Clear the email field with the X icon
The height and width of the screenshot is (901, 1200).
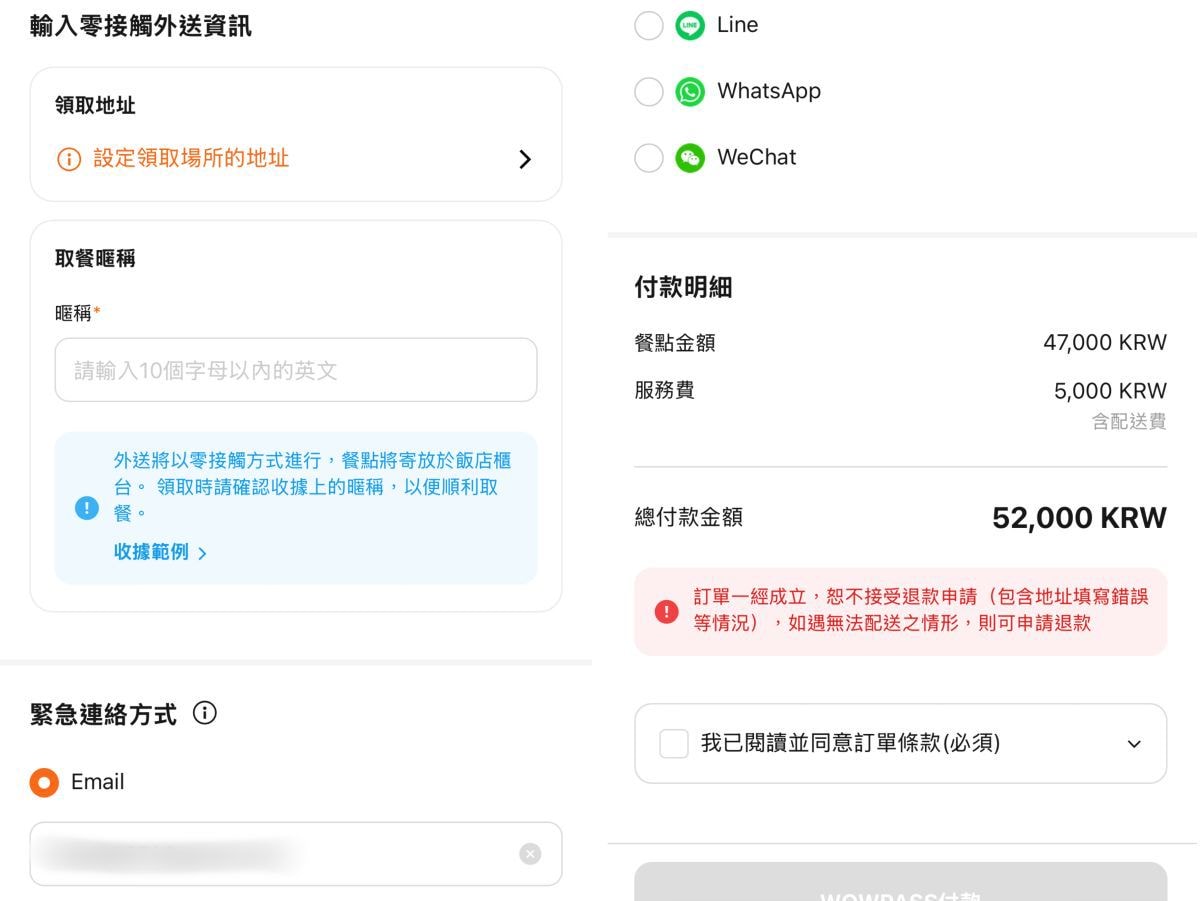point(530,854)
